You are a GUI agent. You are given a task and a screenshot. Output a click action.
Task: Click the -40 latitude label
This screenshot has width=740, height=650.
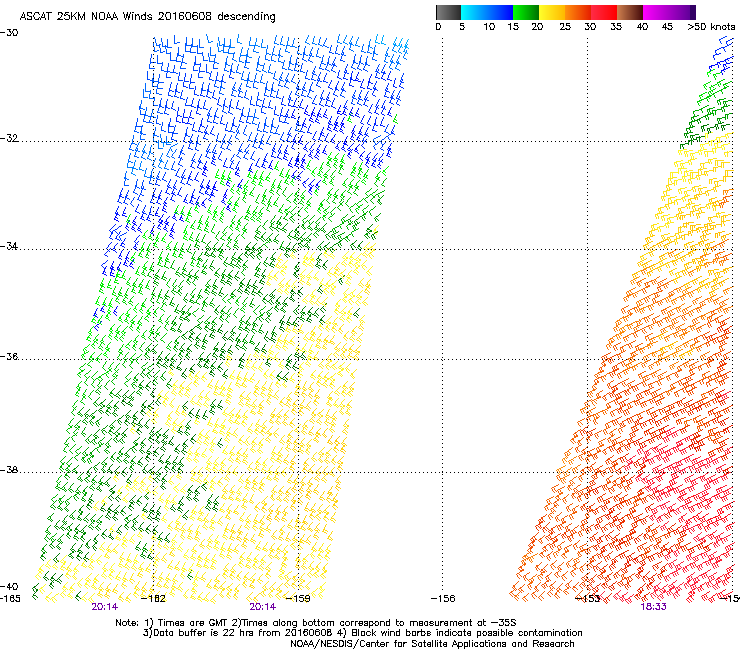tap(9, 586)
